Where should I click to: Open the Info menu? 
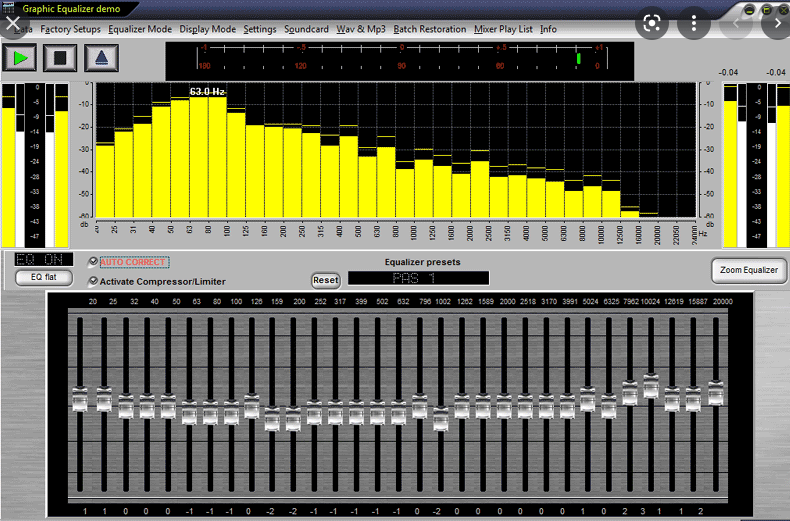click(548, 29)
